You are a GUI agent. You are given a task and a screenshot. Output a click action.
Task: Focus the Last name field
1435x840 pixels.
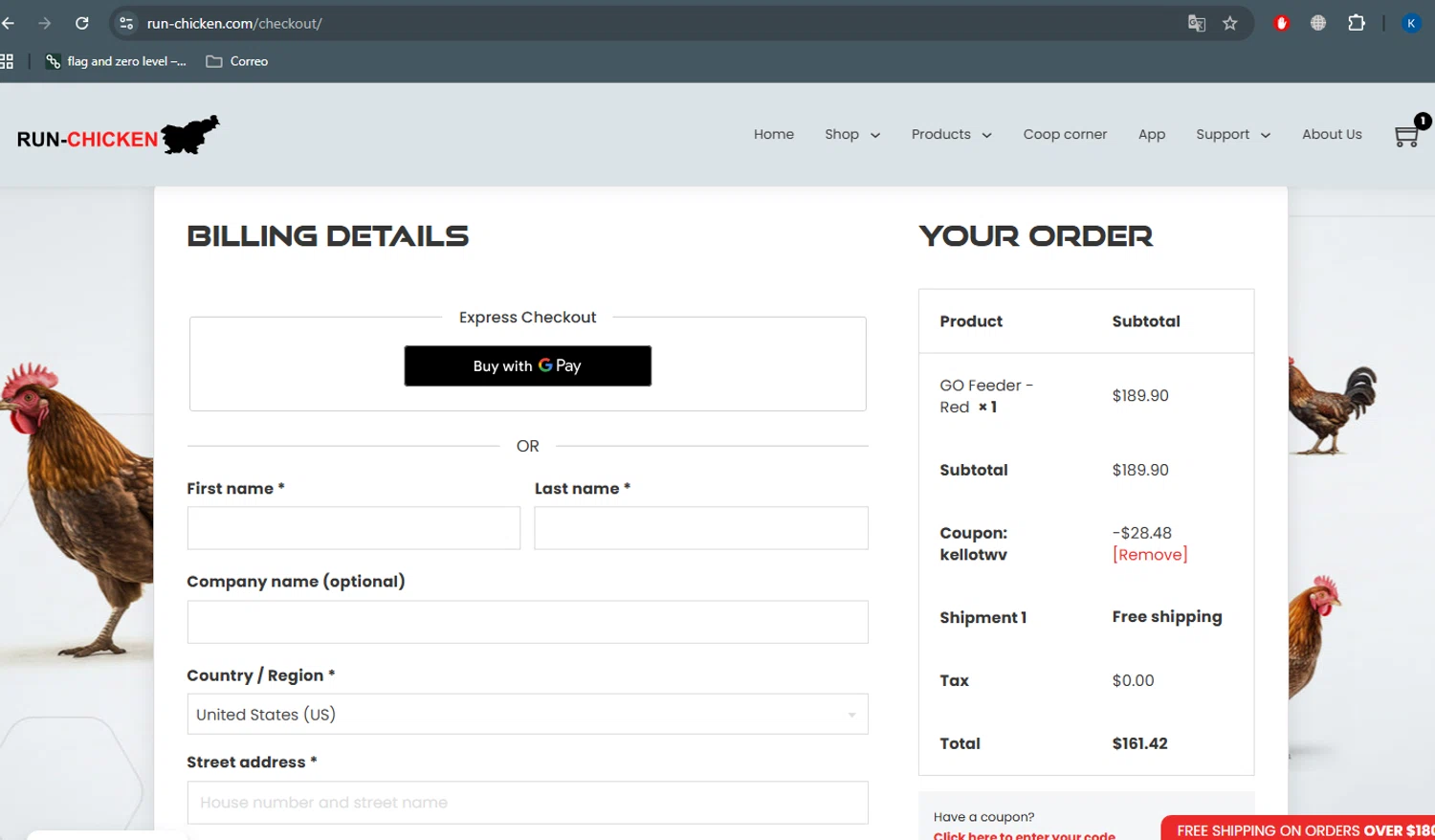click(x=701, y=528)
